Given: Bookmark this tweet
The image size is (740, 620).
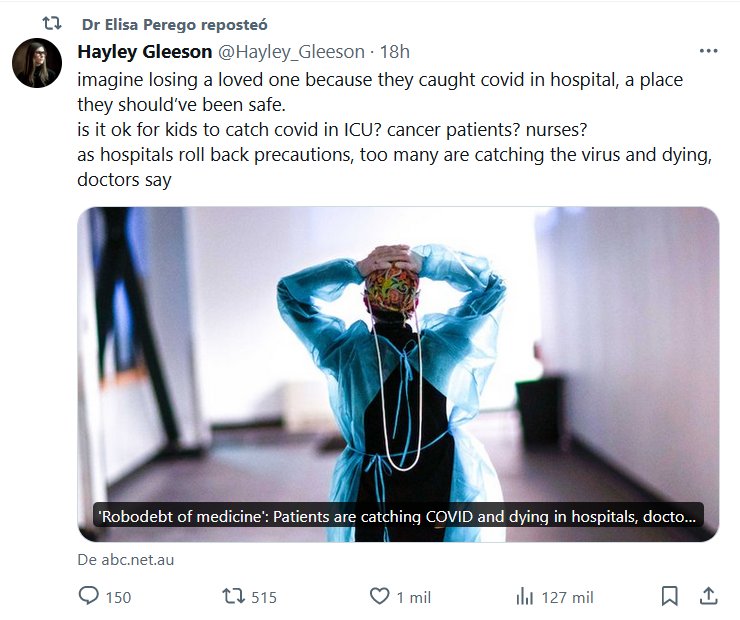Looking at the screenshot, I should [x=670, y=596].
